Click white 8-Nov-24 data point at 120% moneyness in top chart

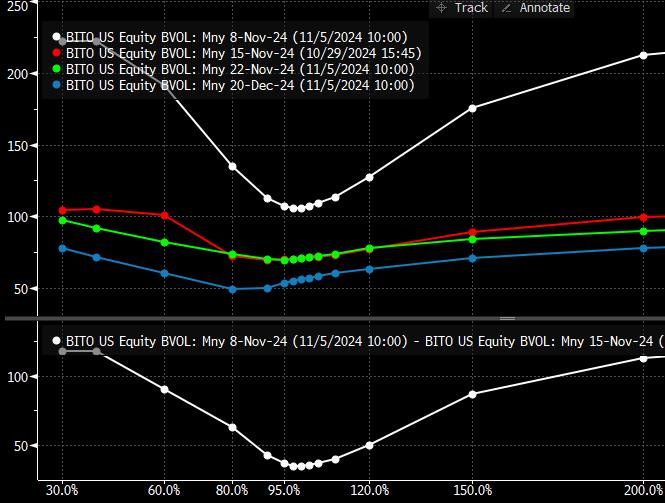click(x=369, y=177)
